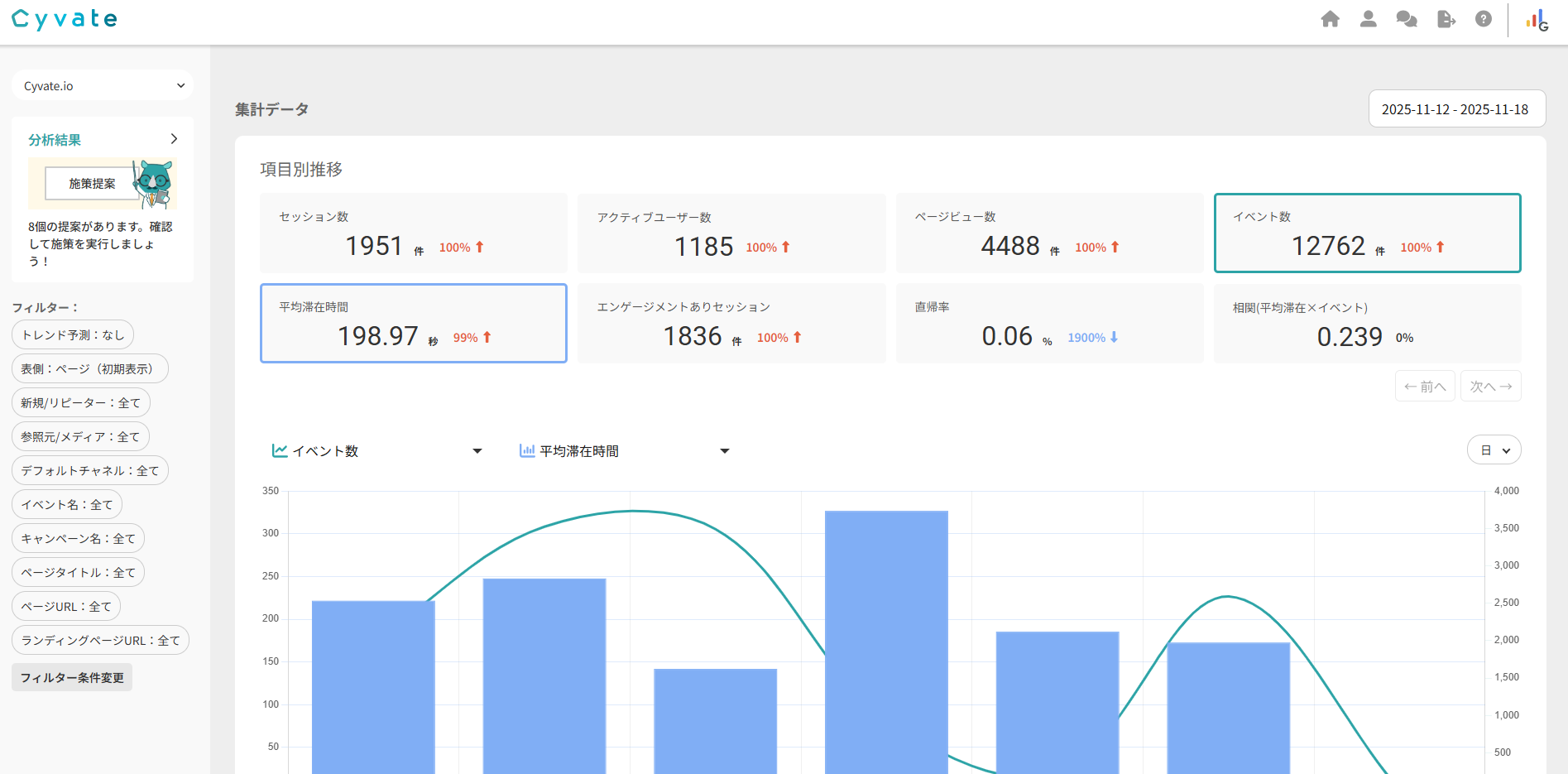Click the Google Analytics chart icon
The image size is (1568, 774).
[x=1537, y=20]
